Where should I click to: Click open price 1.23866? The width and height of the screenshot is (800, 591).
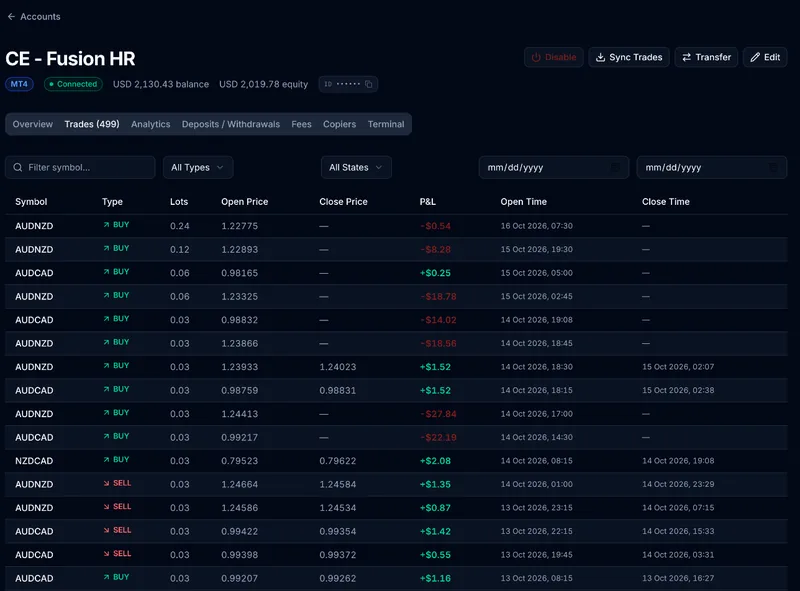click(x=239, y=343)
